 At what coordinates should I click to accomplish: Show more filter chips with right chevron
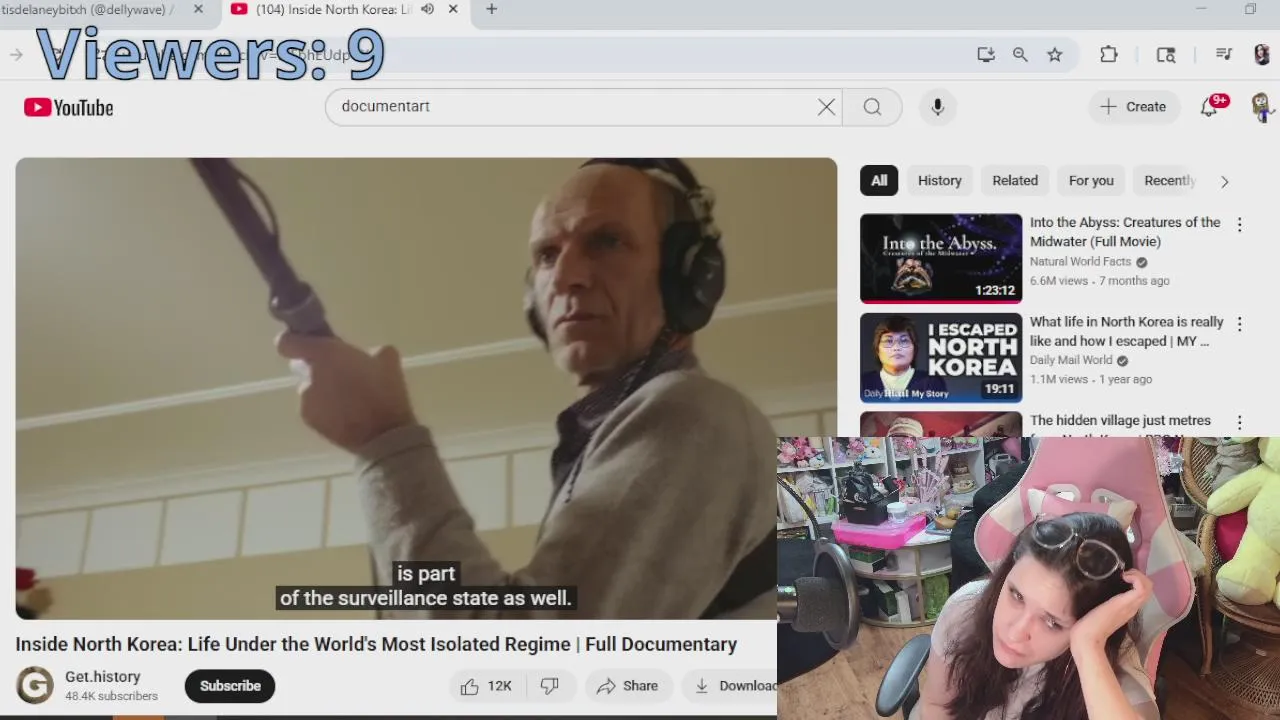(1224, 181)
